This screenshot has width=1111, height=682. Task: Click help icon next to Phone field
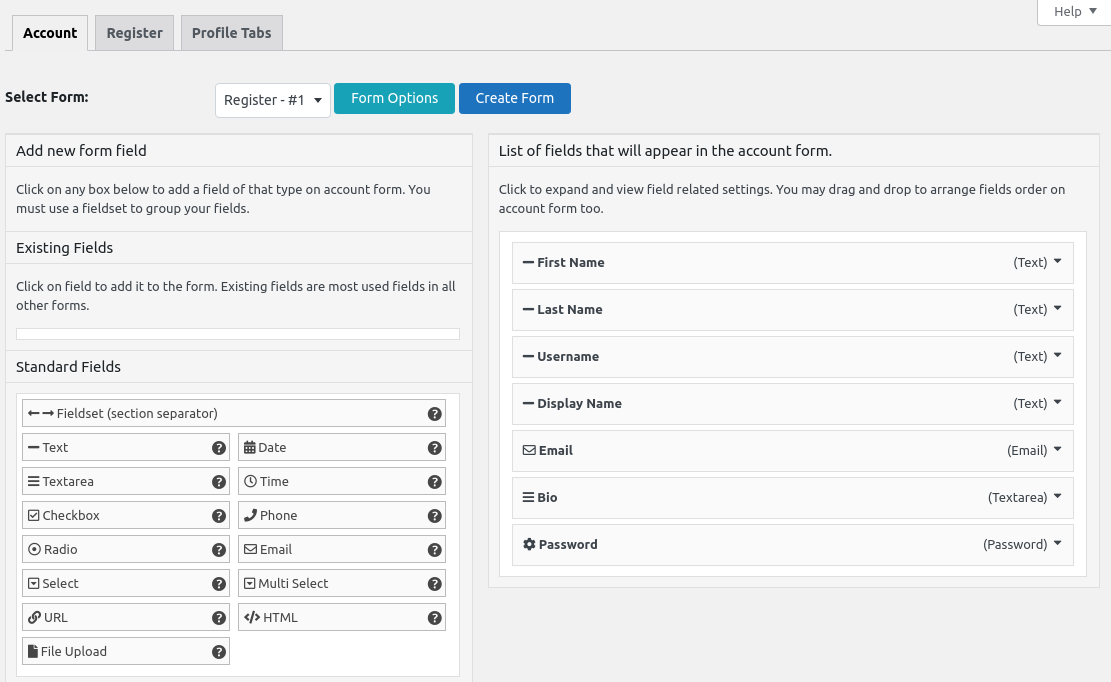434,516
